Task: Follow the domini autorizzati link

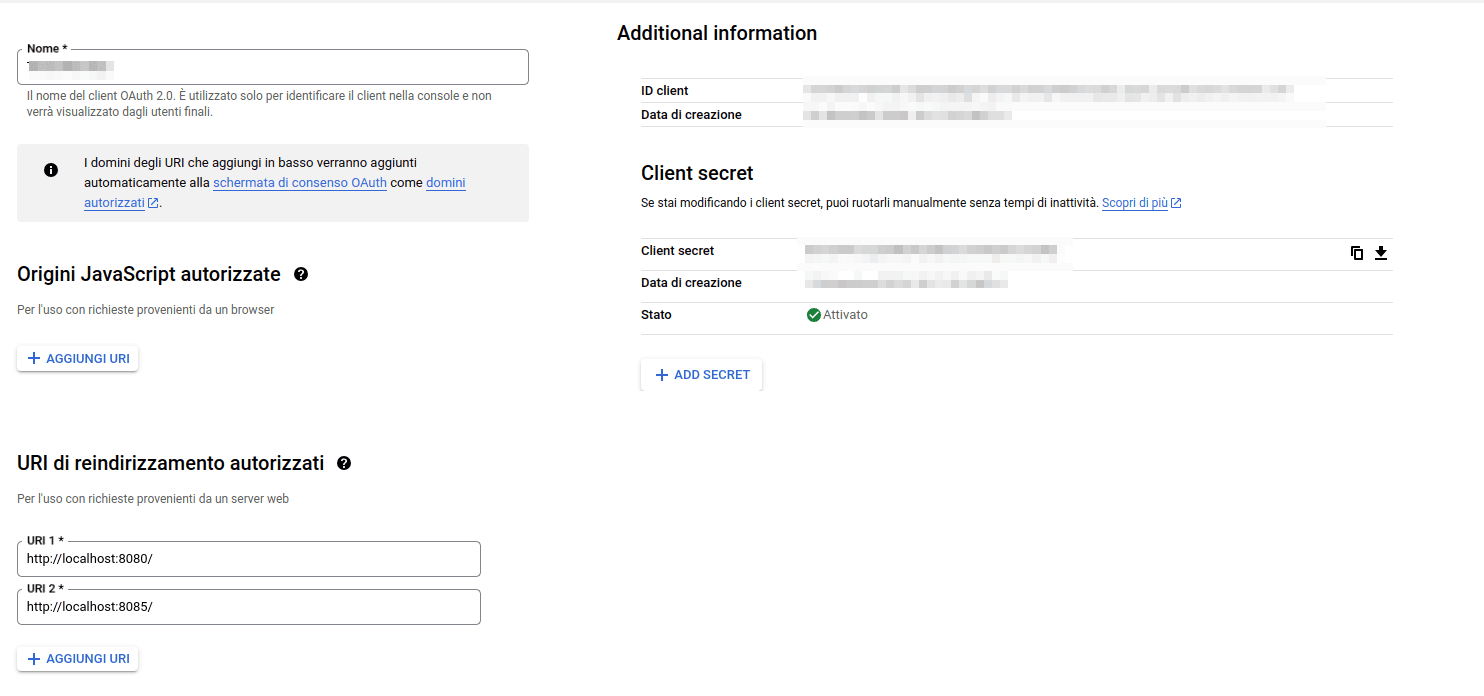Action: [445, 183]
